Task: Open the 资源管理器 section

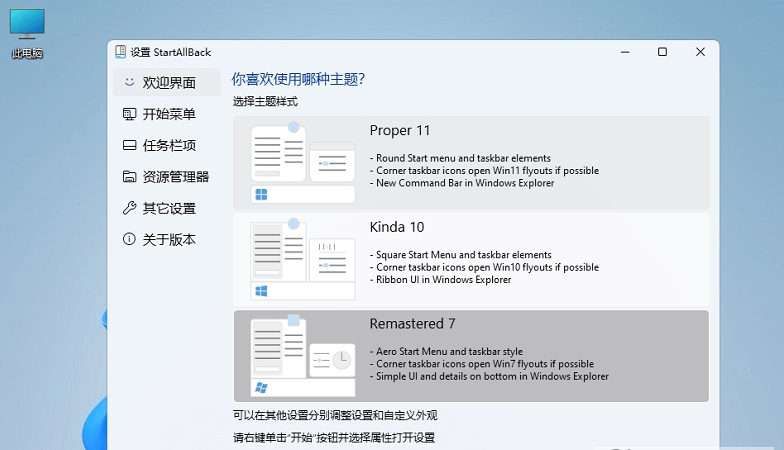Action: (166, 176)
